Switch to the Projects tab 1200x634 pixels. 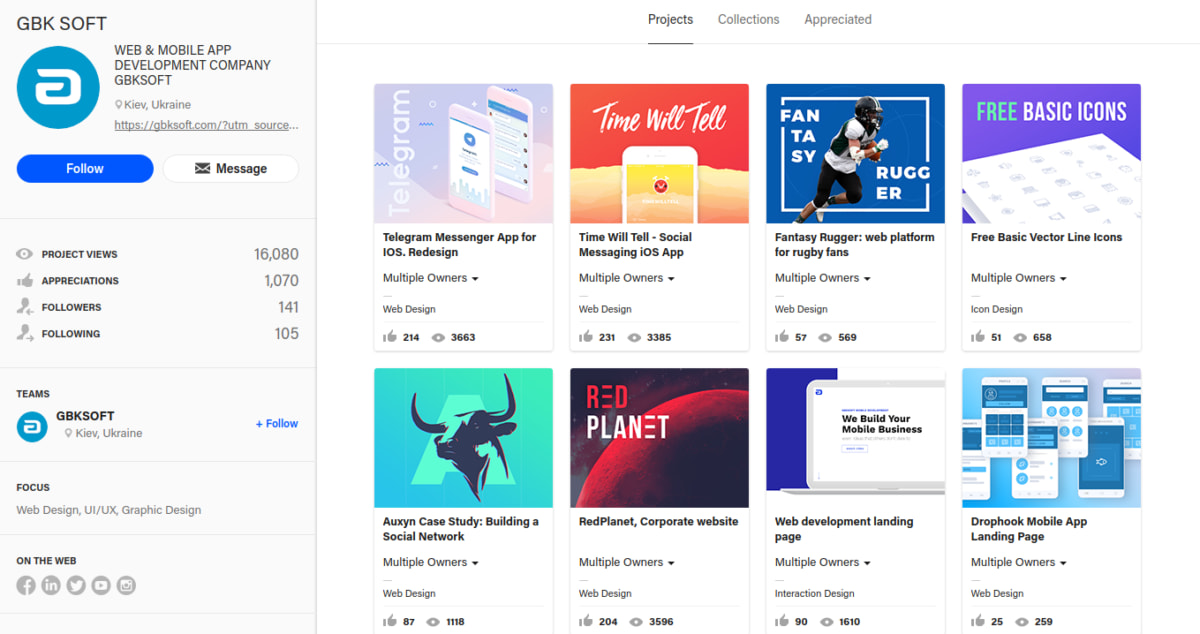tap(670, 20)
